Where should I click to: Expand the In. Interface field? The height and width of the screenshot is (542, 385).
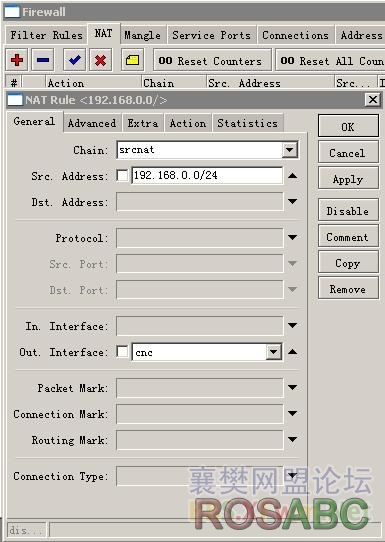coord(292,326)
